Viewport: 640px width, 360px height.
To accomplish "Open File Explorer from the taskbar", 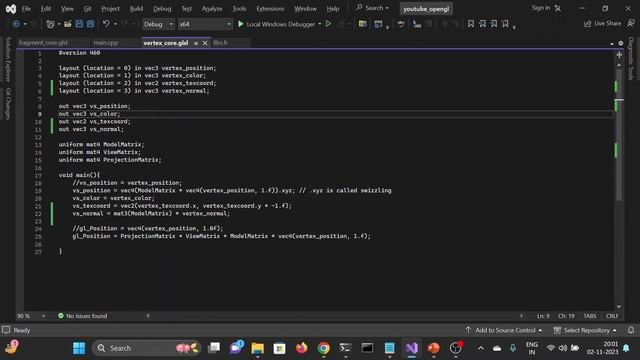I will (x=258, y=348).
